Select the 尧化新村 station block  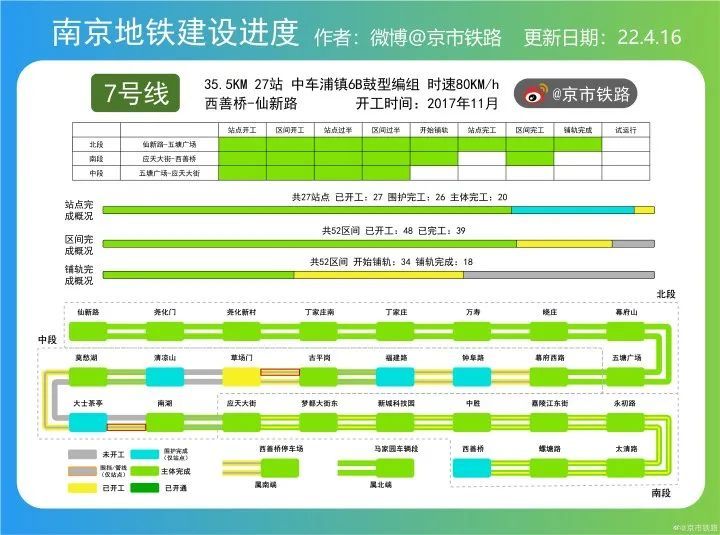click(242, 332)
